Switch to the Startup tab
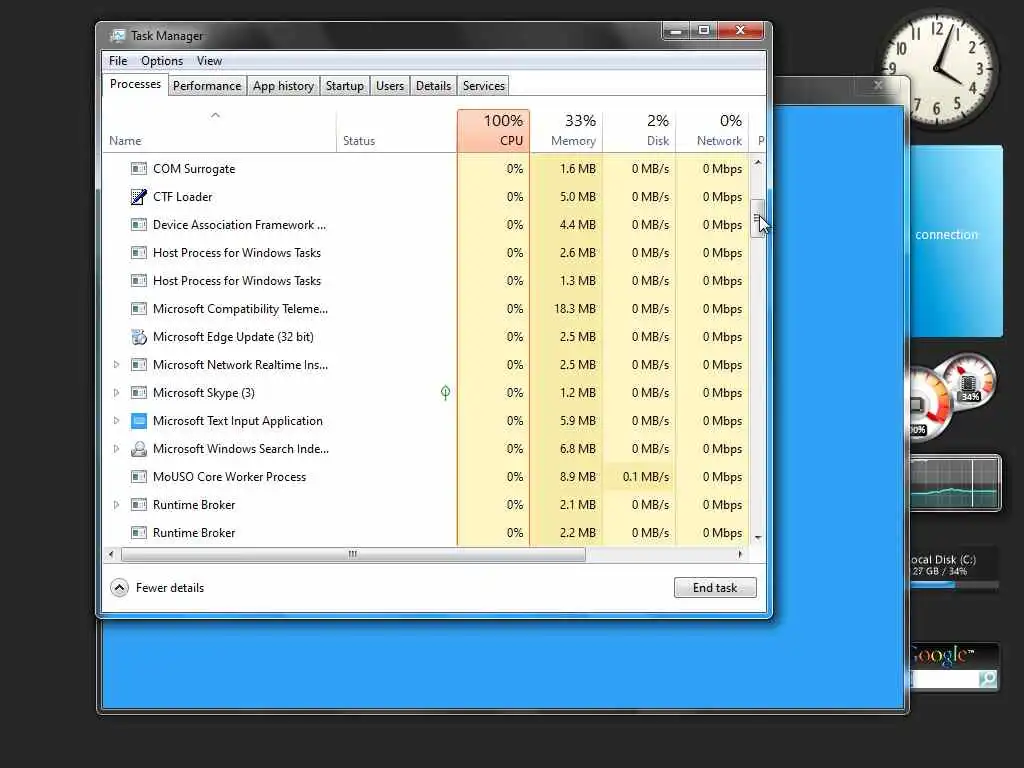This screenshot has height=768, width=1024. [x=345, y=86]
